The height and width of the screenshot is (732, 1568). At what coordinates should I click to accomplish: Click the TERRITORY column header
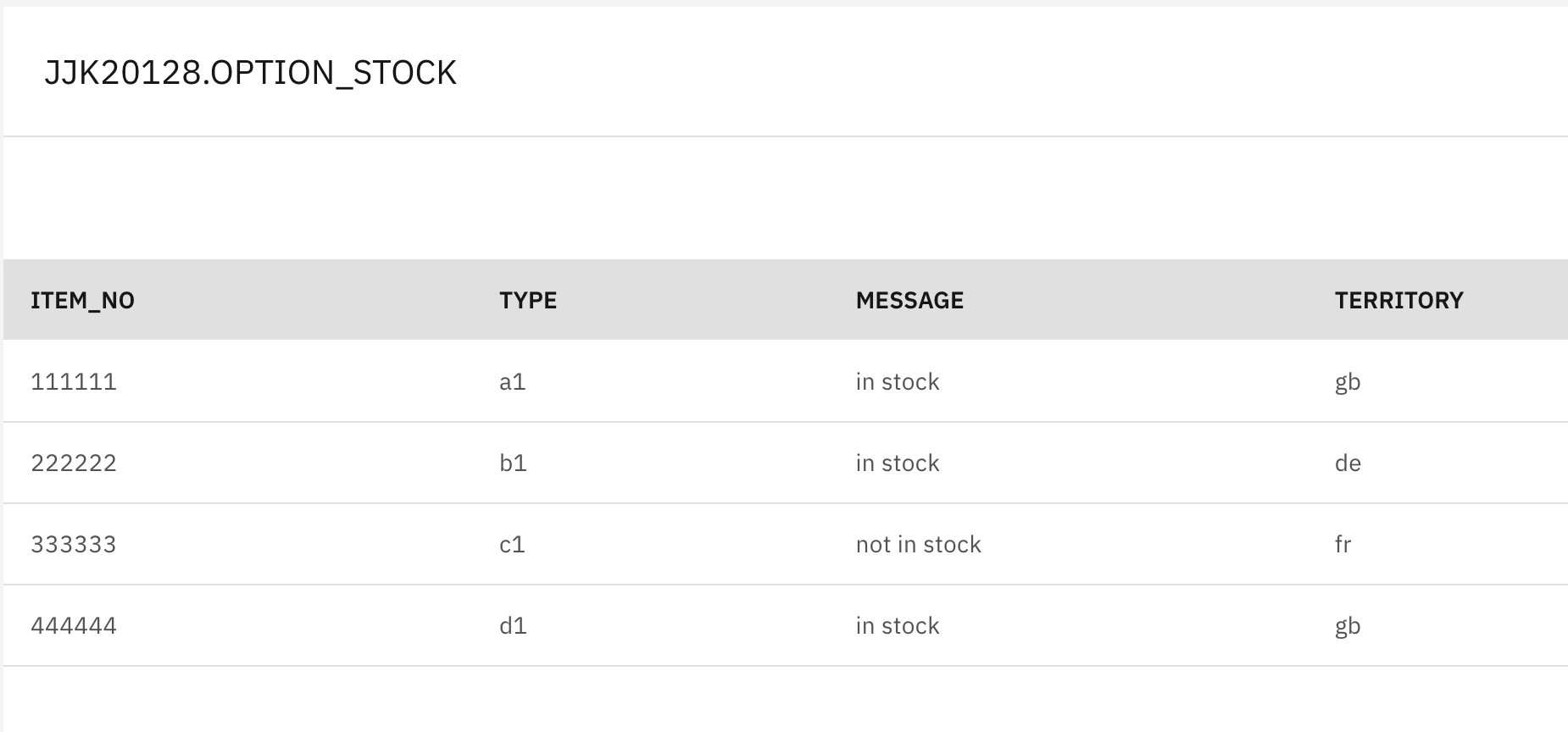click(1398, 301)
